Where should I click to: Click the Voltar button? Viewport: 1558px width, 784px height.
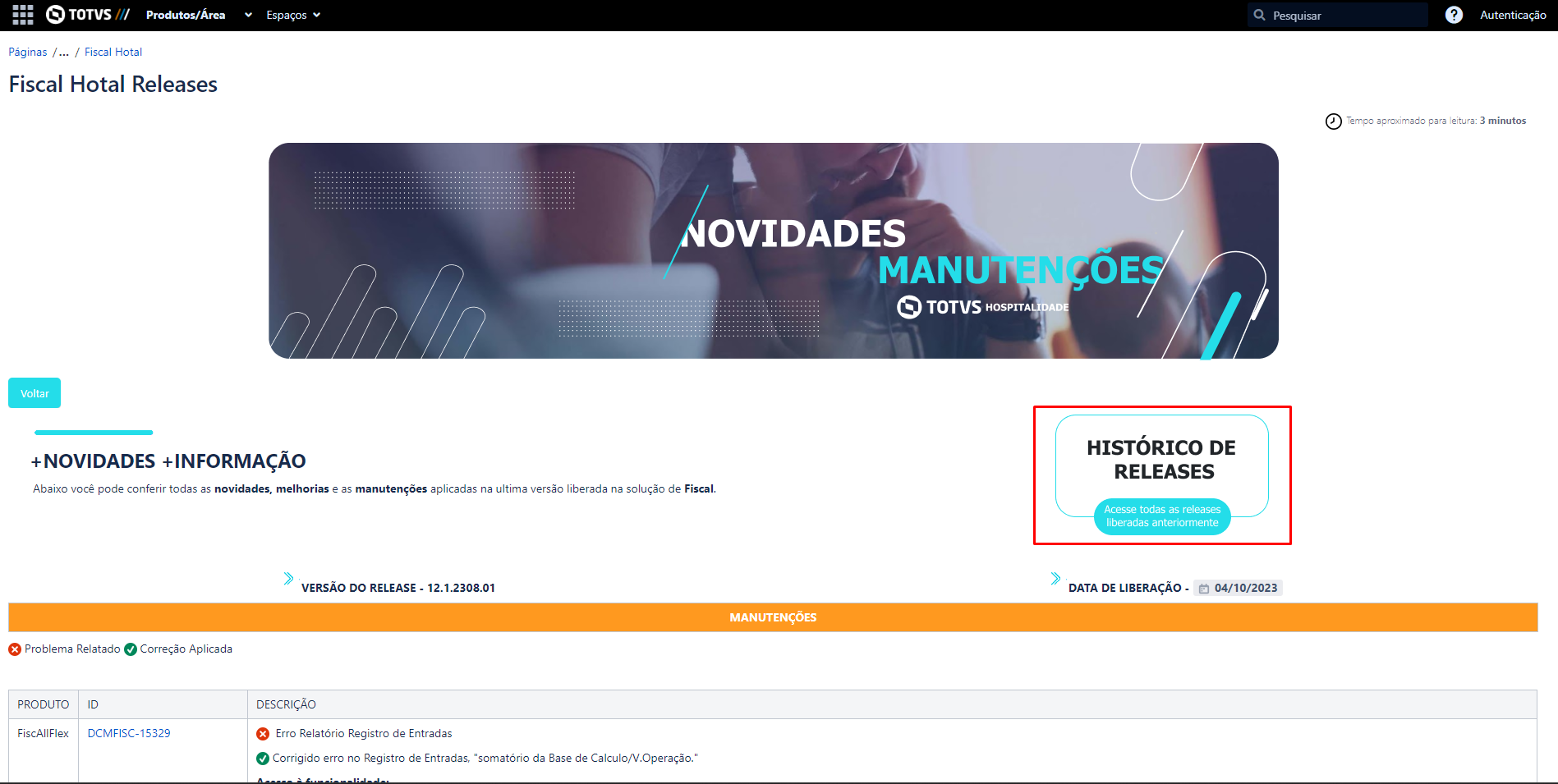pos(34,393)
